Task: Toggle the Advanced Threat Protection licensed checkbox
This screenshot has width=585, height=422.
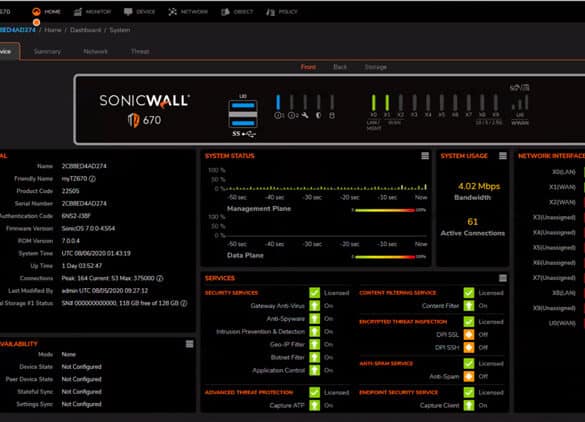Action: coord(315,393)
